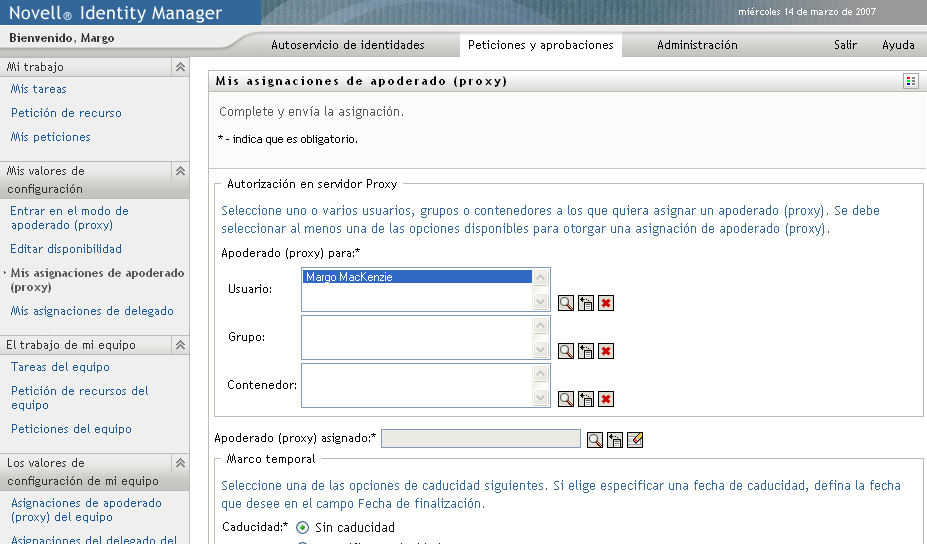This screenshot has width=927, height=544.
Task: Open the portlet options icon in title bar
Action: pos(911,81)
